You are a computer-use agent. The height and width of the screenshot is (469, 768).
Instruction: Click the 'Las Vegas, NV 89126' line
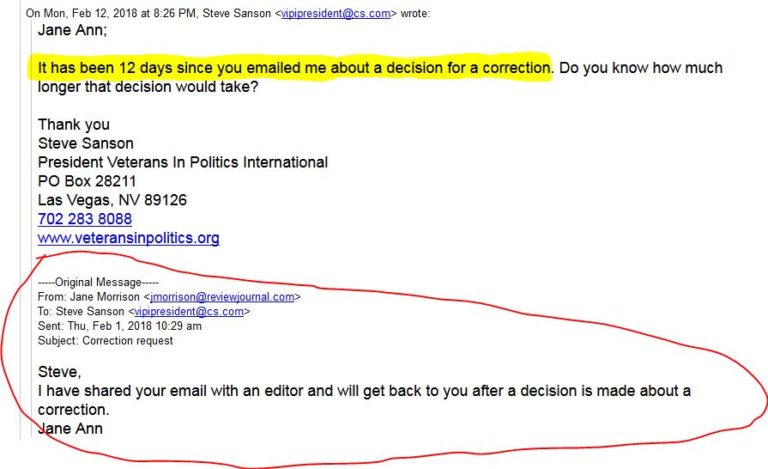click(x=112, y=200)
